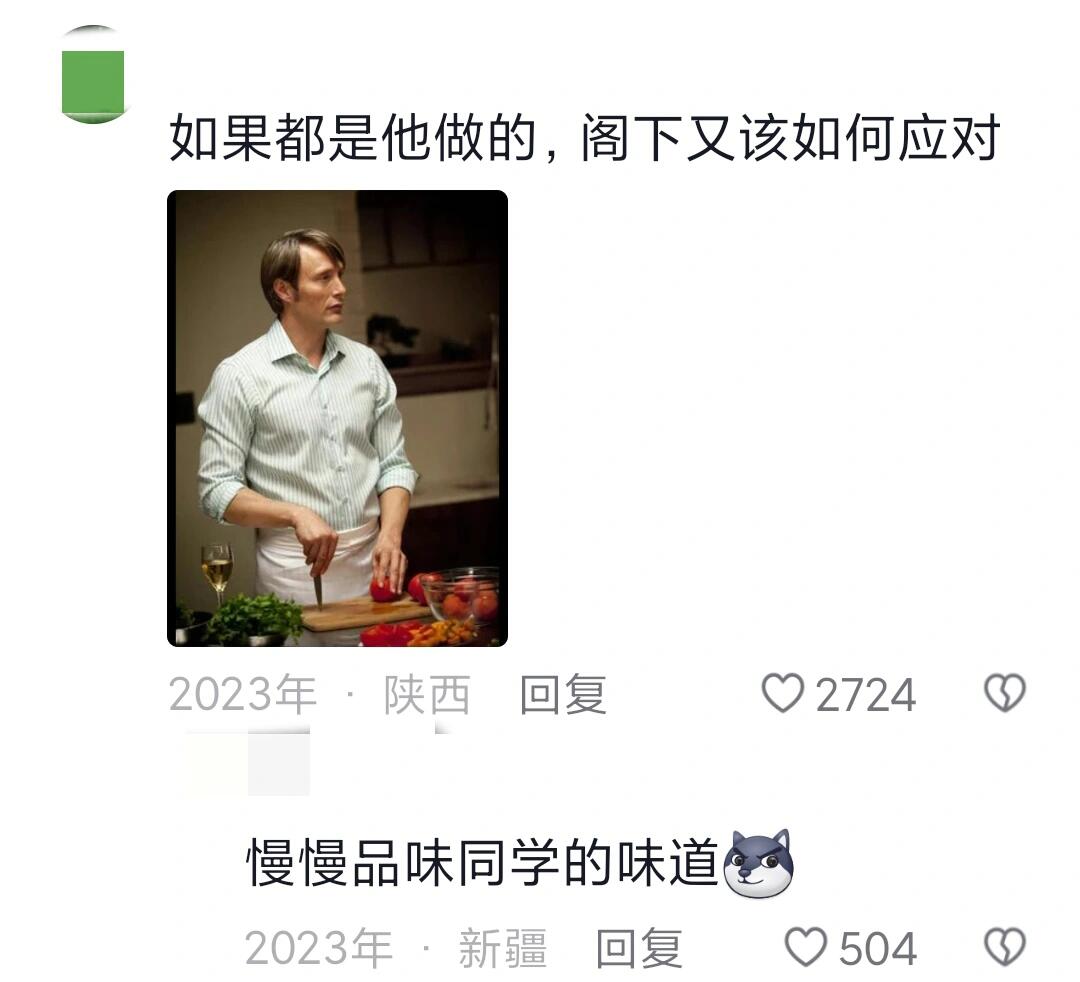Screen dimensions: 1080x982
Task: Like the comment with 2724 likes
Action: (x=783, y=693)
